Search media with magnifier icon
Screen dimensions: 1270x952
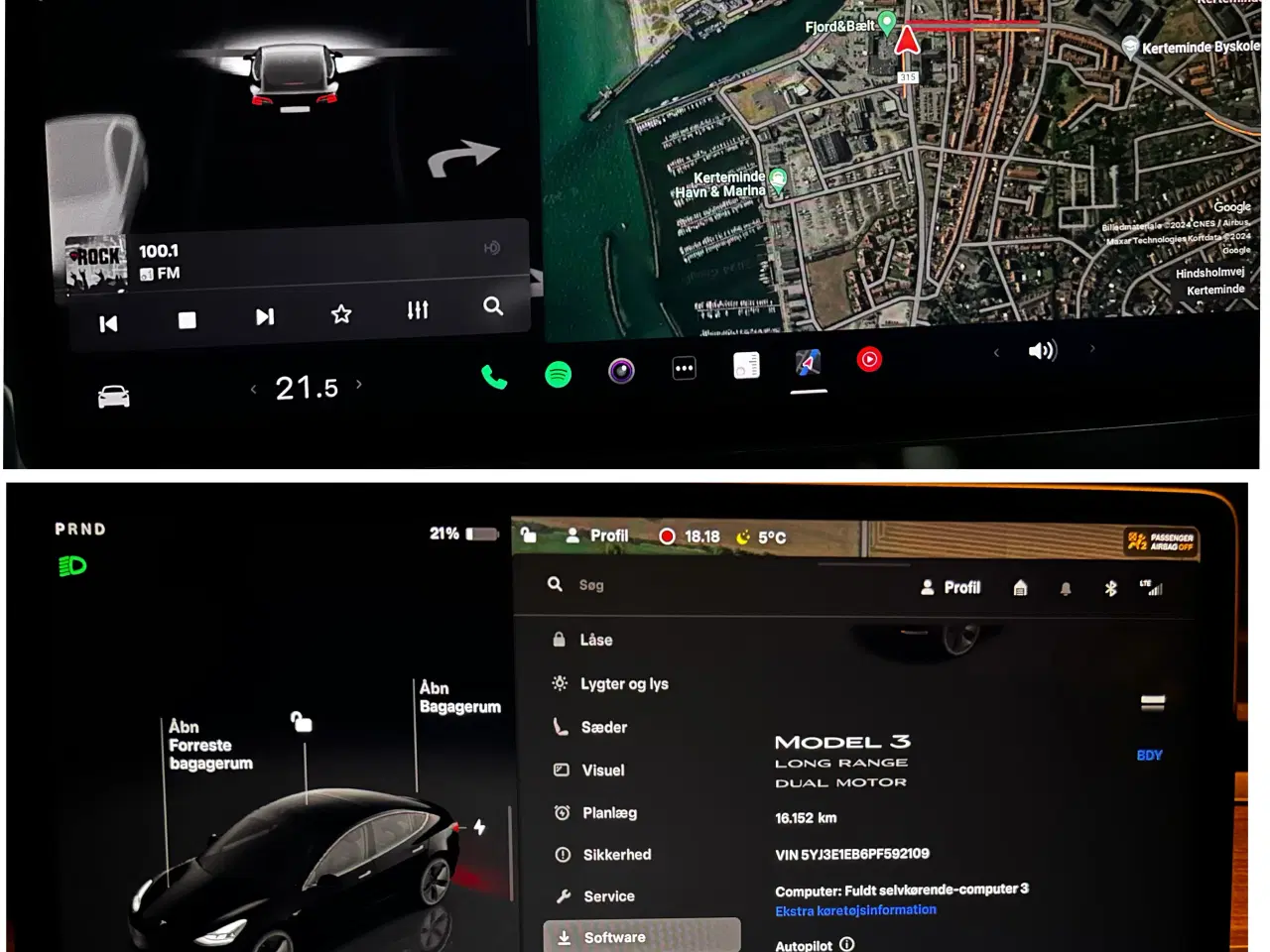pos(493,306)
